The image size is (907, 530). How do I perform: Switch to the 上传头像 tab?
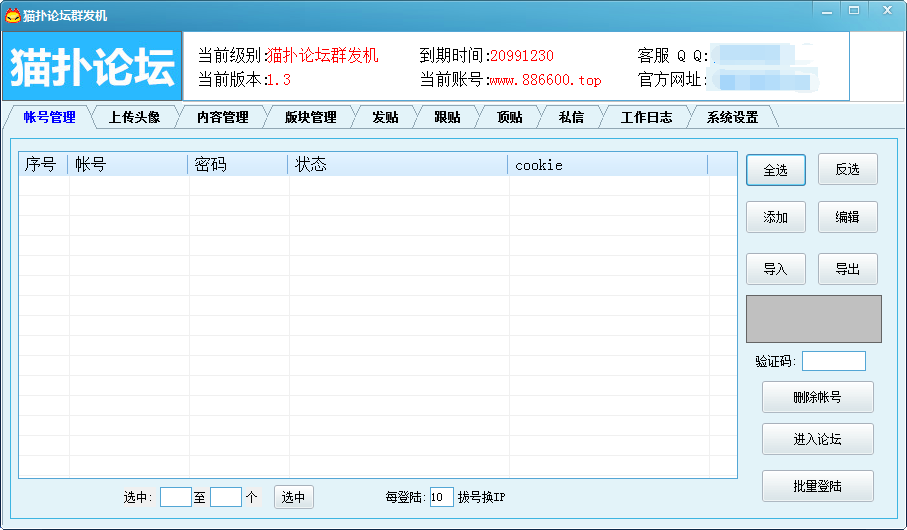[133, 117]
